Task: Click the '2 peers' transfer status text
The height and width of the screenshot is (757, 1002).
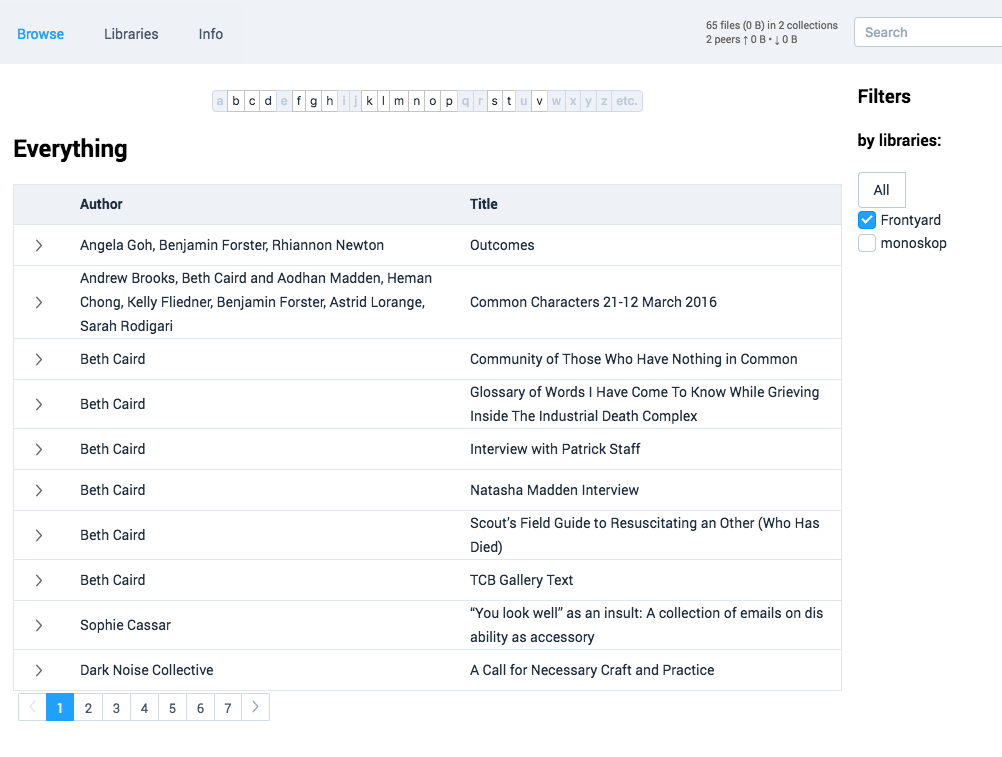Action: tap(752, 40)
